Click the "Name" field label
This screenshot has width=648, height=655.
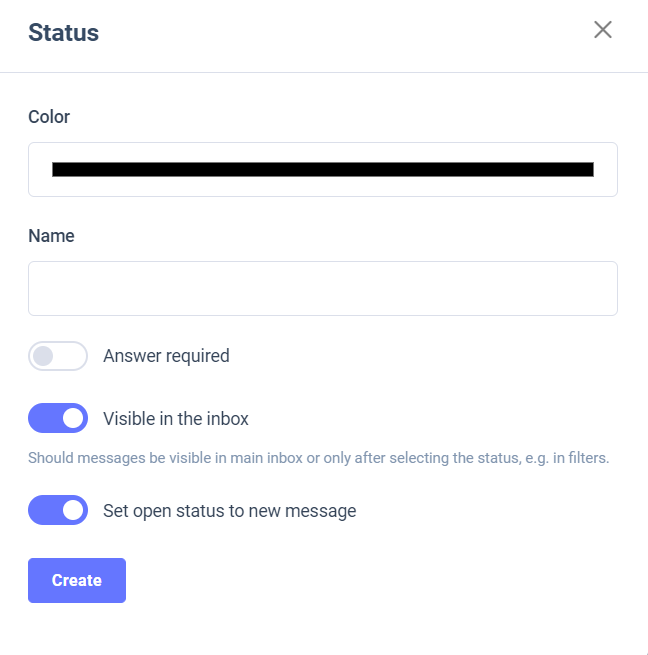click(51, 236)
